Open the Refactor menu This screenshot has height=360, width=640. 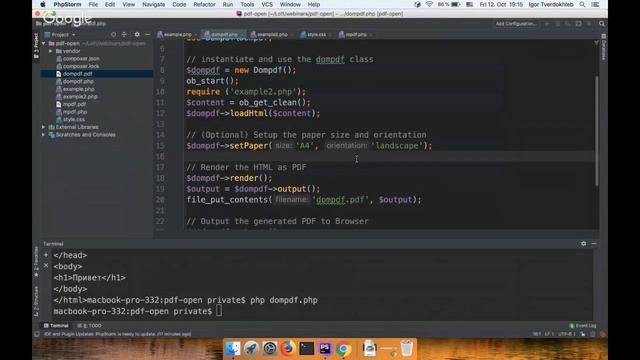[x=204, y=4]
